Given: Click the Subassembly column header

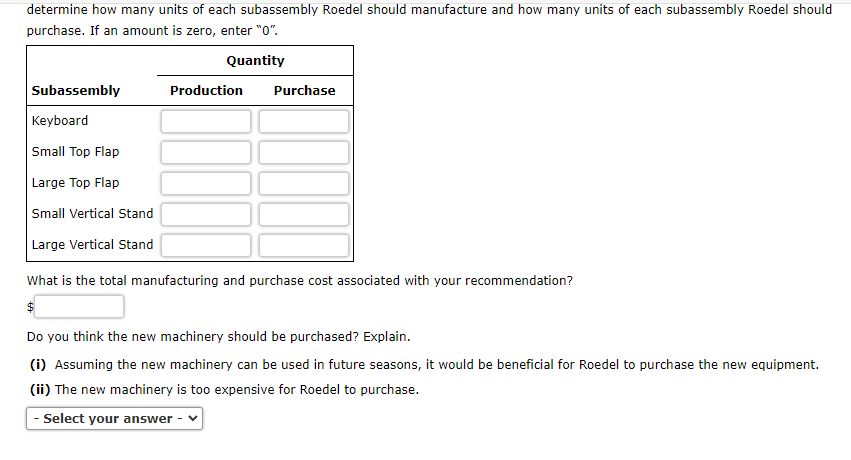Looking at the screenshot, I should pyautogui.click(x=76, y=90).
